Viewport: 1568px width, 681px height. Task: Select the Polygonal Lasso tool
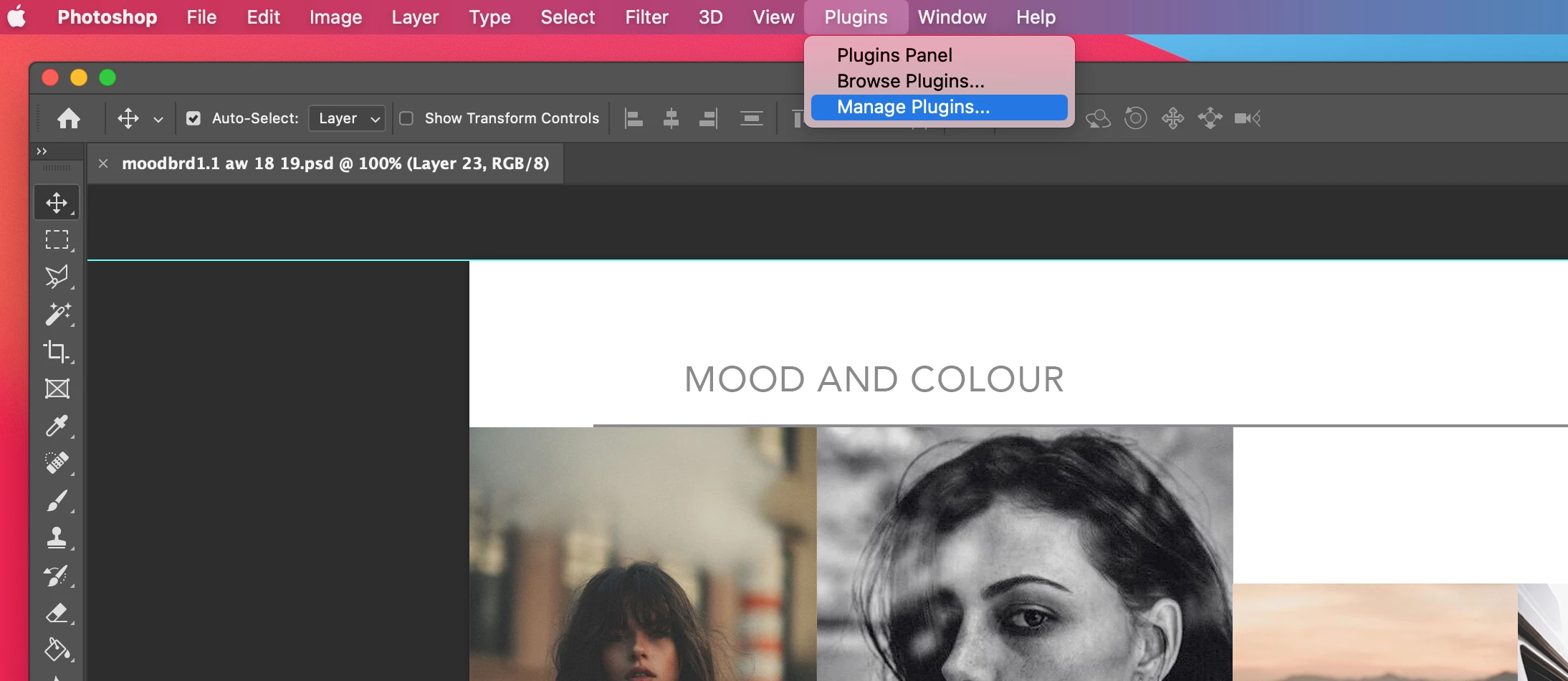[x=57, y=277]
